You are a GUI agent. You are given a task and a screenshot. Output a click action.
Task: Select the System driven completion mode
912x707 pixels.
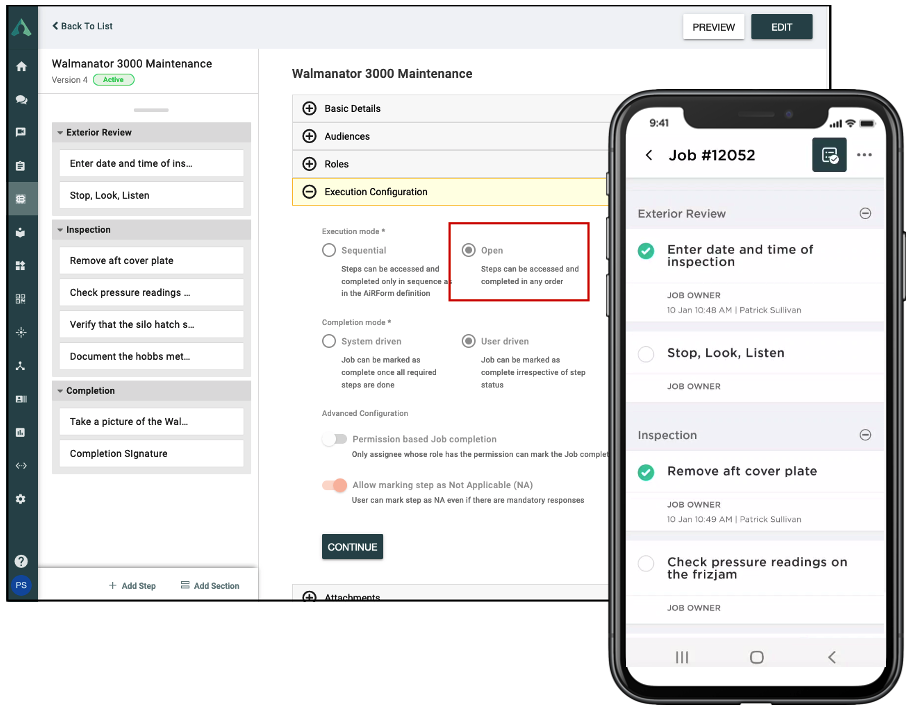pyautogui.click(x=329, y=341)
